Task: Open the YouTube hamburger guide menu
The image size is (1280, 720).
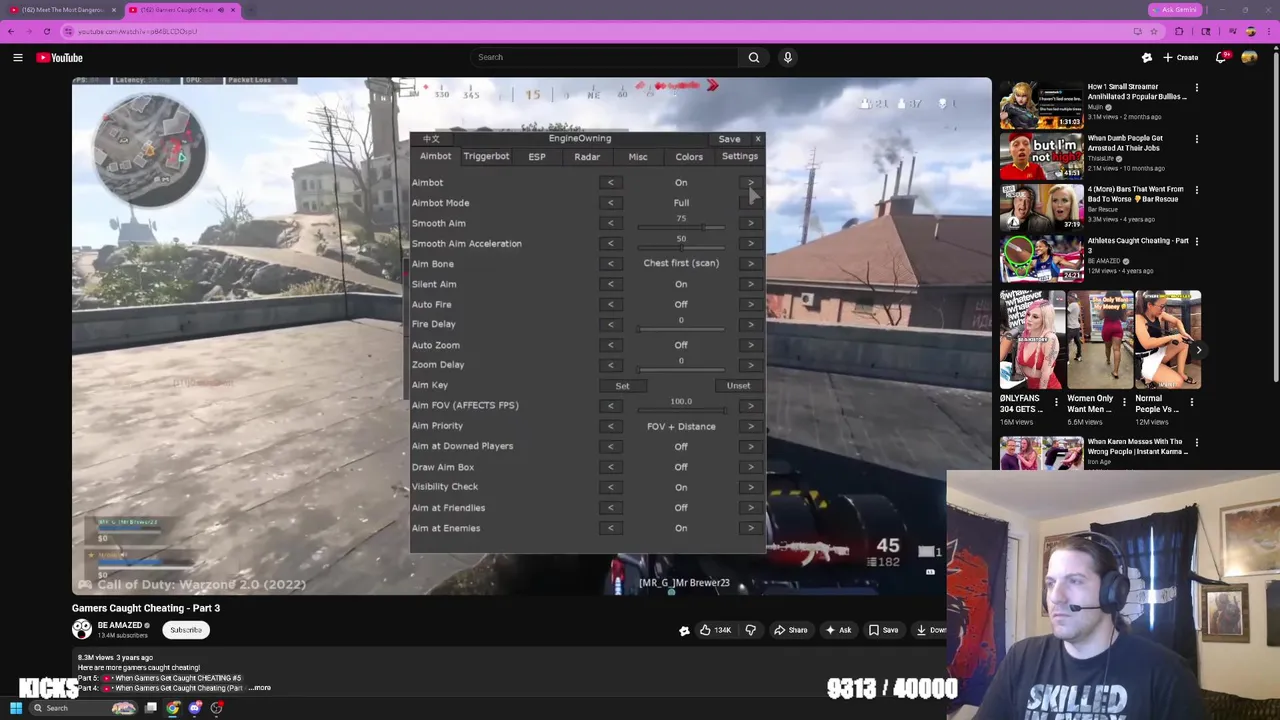Action: [17, 57]
